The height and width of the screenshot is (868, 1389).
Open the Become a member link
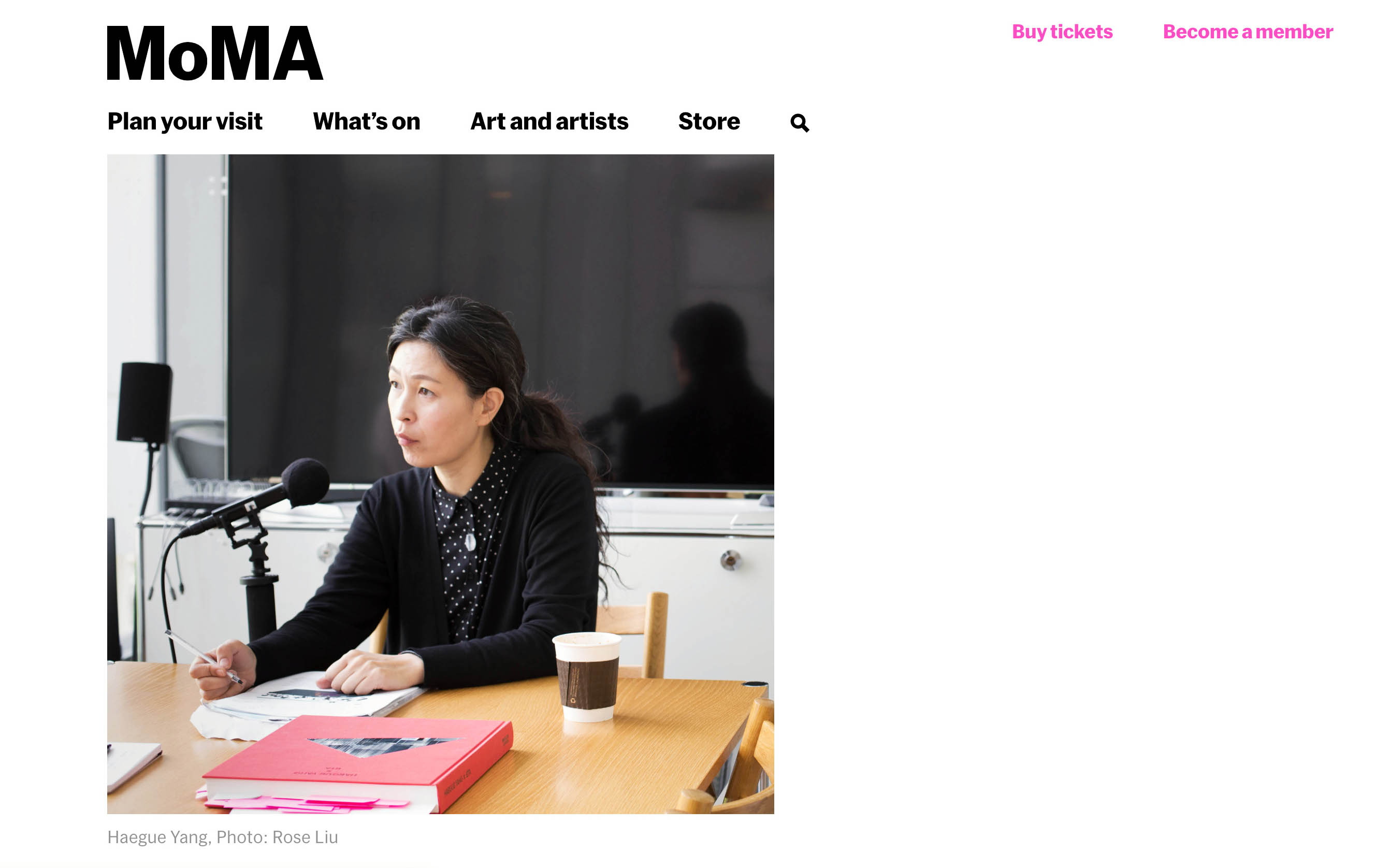click(x=1247, y=32)
